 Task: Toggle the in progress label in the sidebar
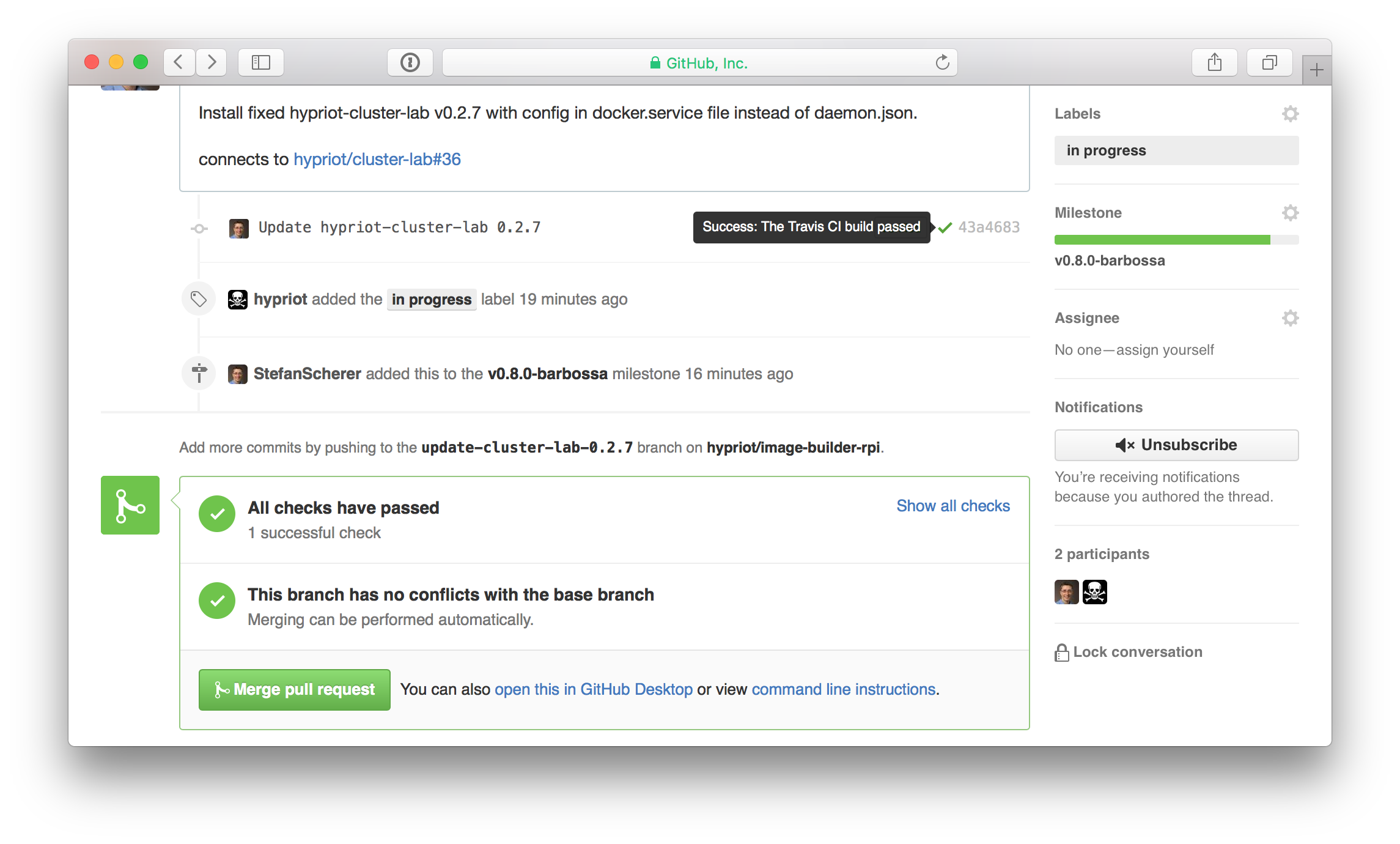(1176, 150)
